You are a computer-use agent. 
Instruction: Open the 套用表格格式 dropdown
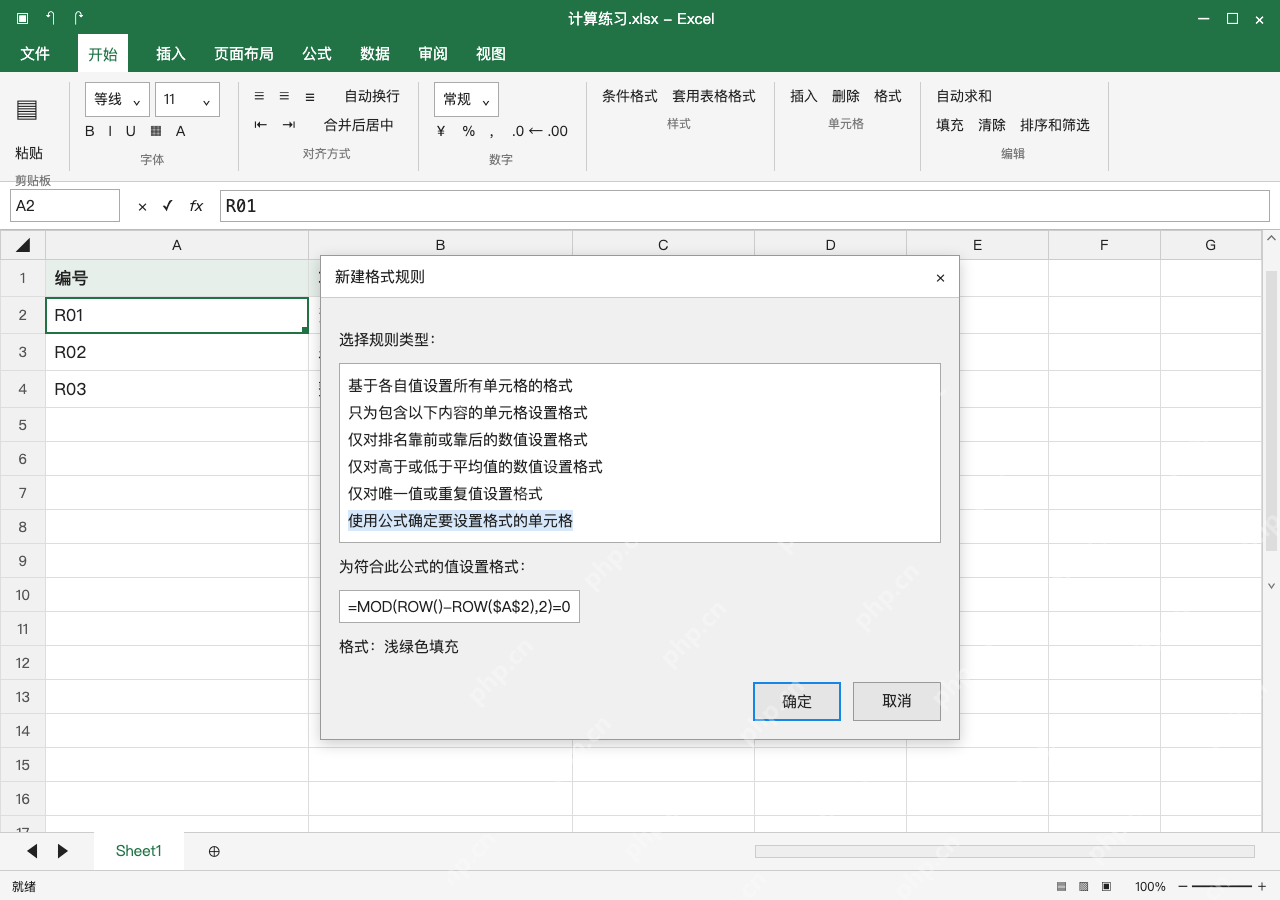pyautogui.click(x=714, y=96)
